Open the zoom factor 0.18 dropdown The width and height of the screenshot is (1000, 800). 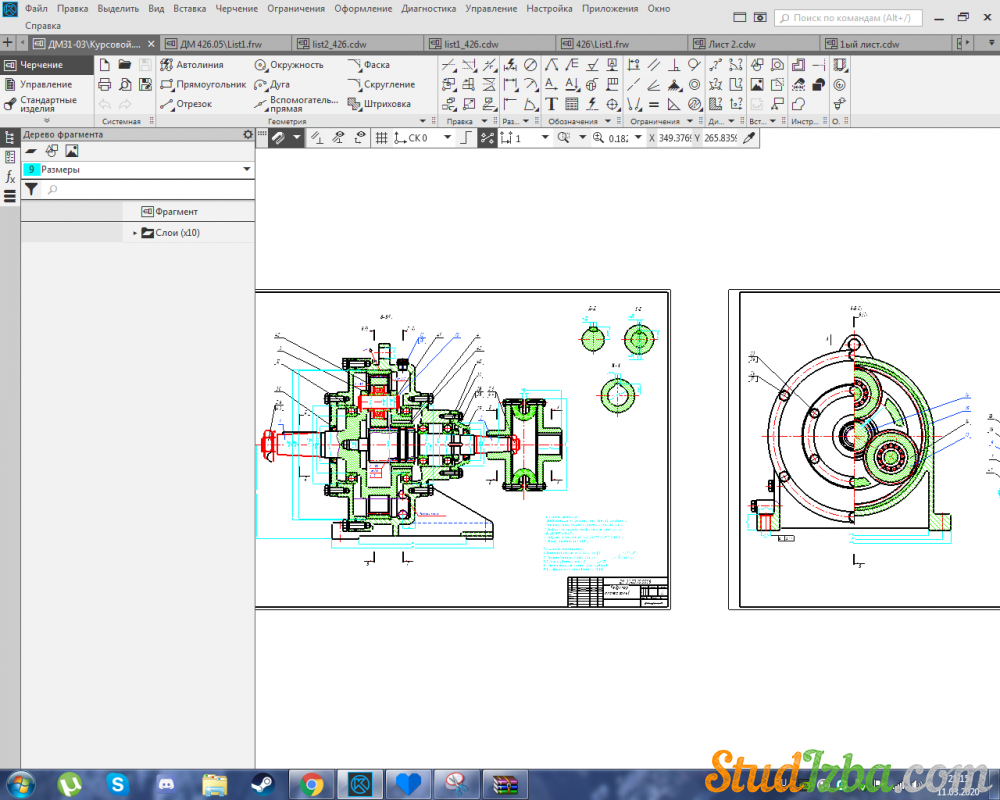click(638, 137)
